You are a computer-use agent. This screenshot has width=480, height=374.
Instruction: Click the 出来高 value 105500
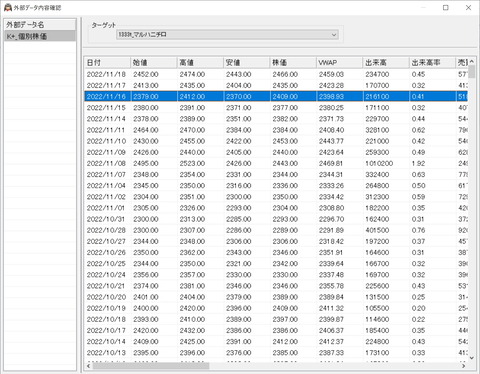377,308
